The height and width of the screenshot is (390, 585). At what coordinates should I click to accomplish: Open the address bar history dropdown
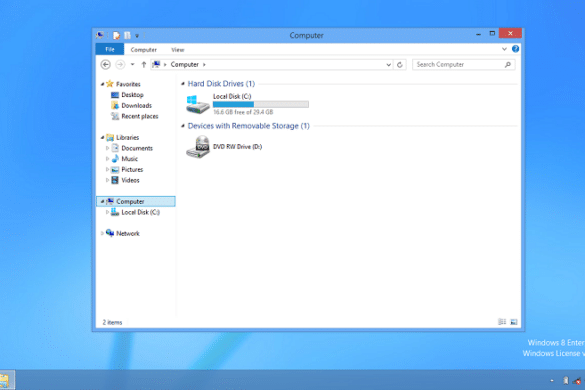point(388,65)
